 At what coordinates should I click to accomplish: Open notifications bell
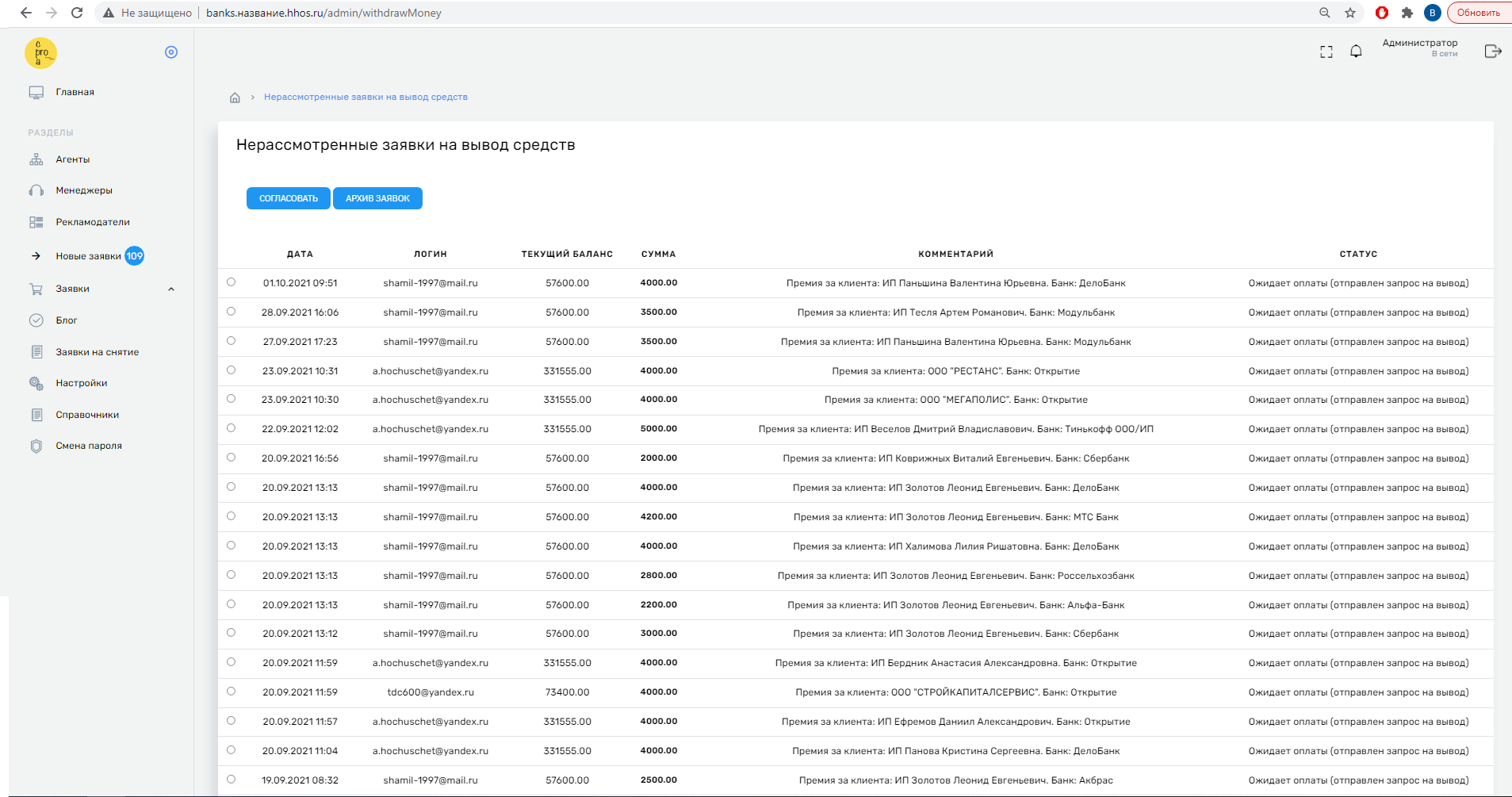click(x=1357, y=52)
